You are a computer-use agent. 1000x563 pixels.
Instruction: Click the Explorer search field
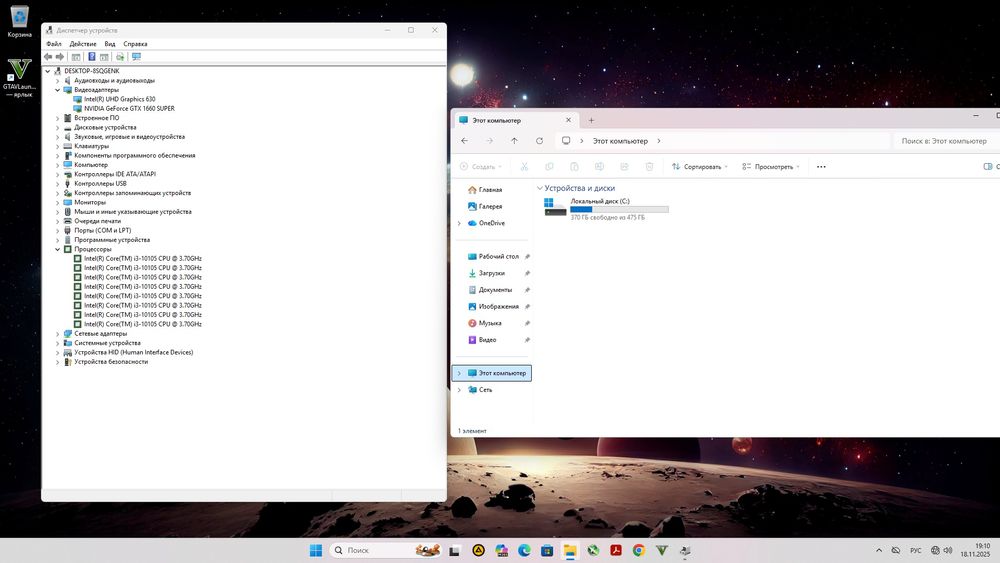(x=943, y=141)
